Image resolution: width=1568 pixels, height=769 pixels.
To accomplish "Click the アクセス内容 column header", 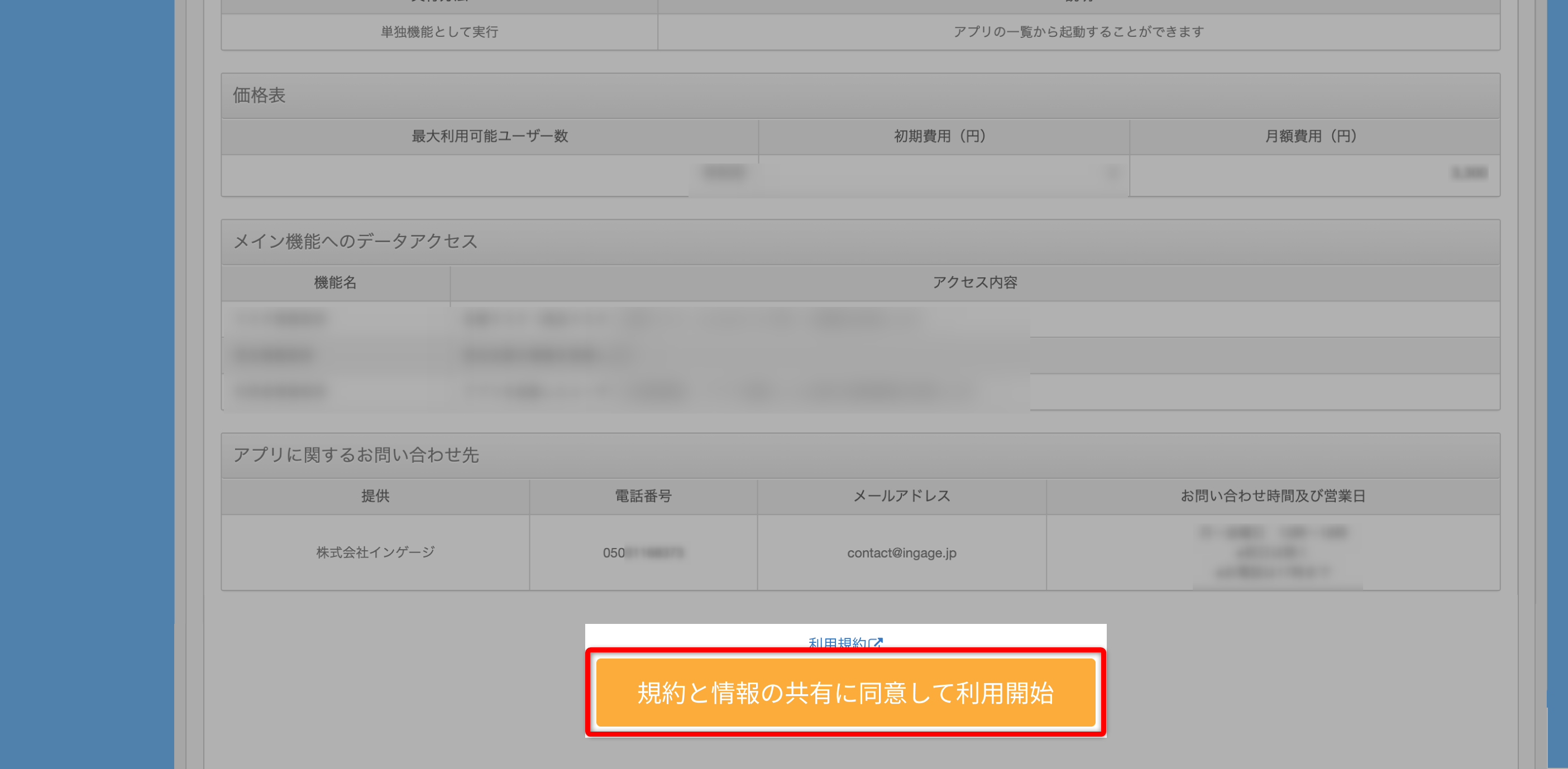I will point(974,282).
